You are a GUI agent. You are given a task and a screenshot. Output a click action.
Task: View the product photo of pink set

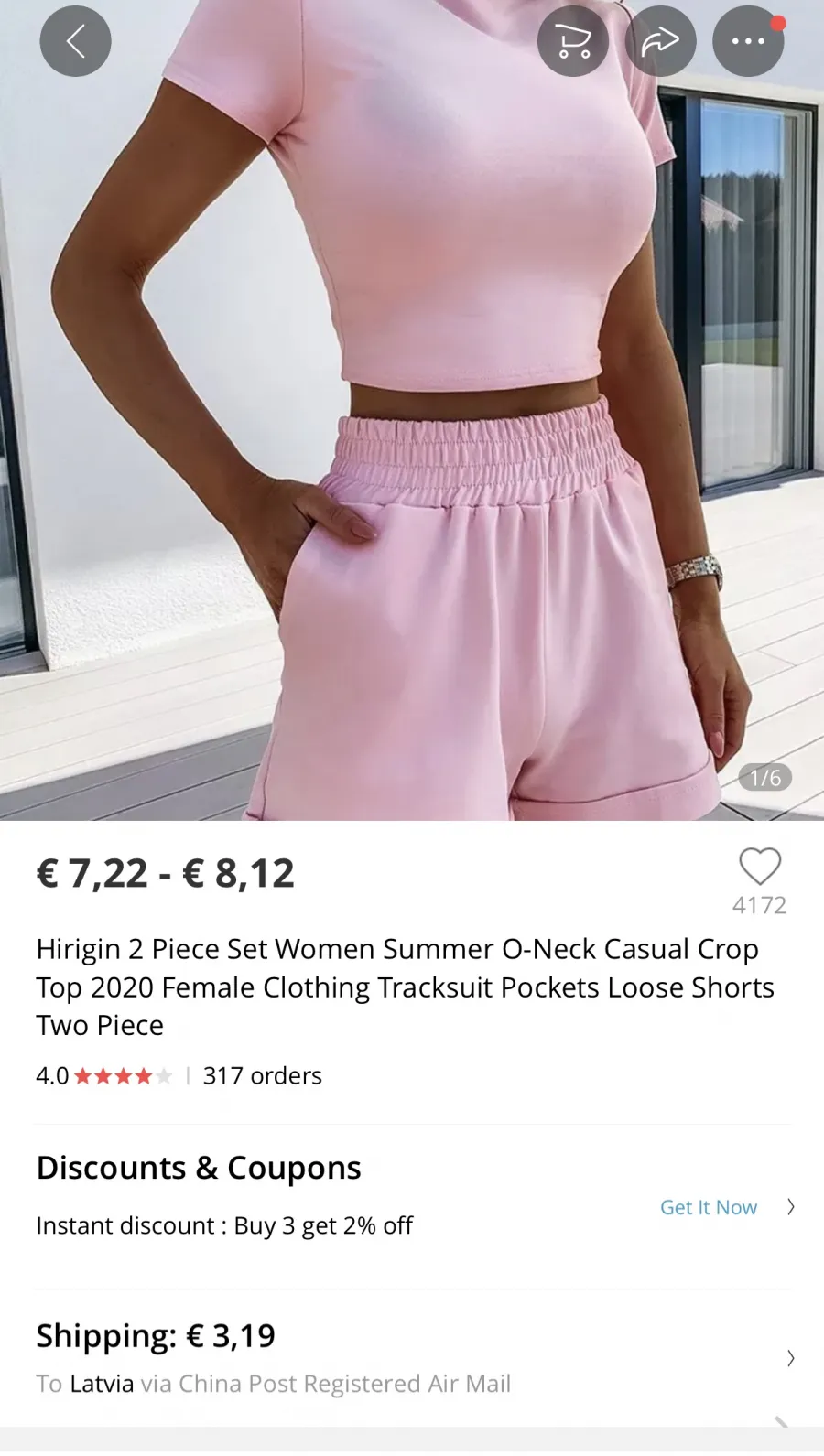coord(412,410)
